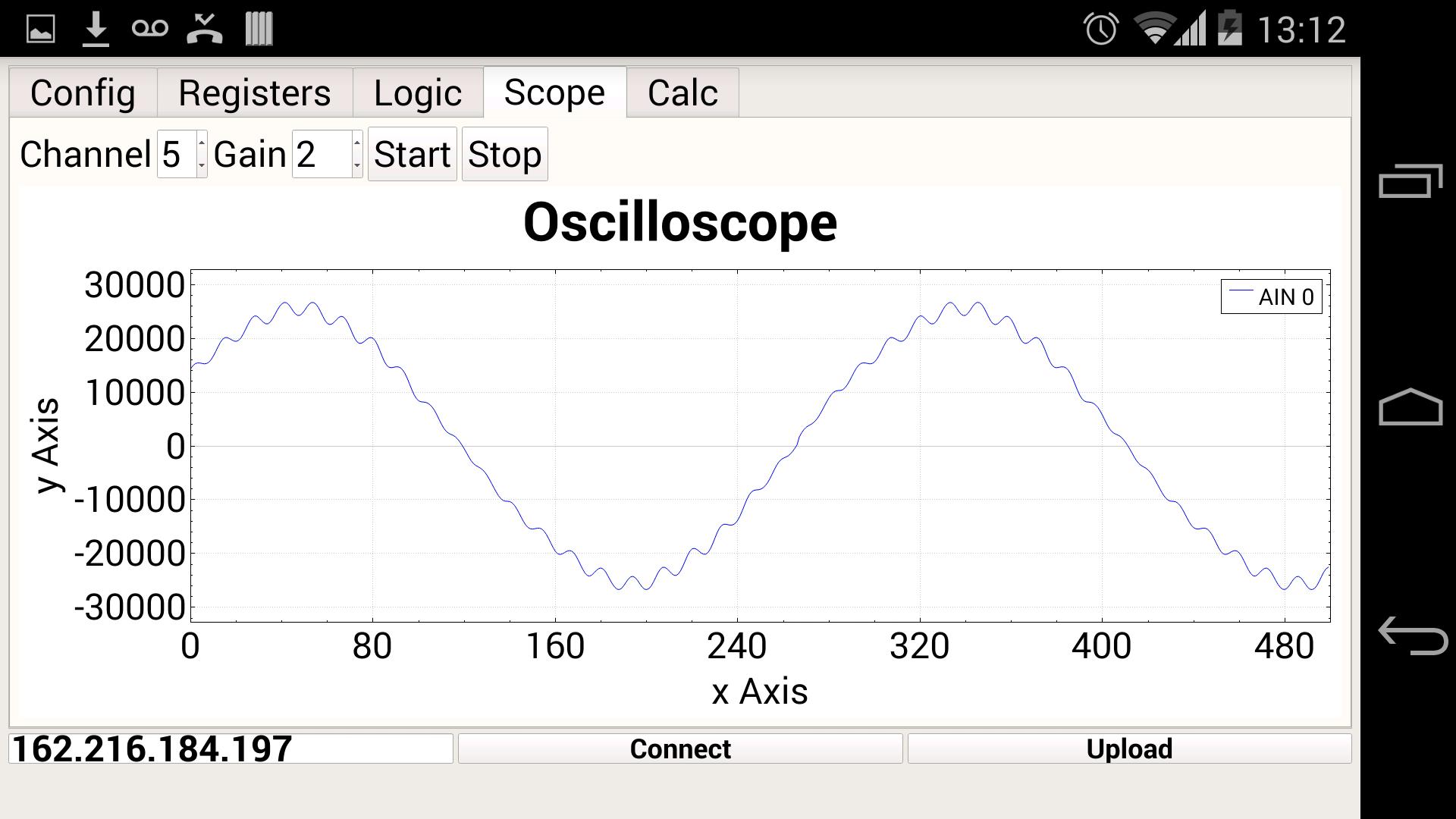Tap the voicemail notification icon
Viewport: 1456px width, 819px height.
(149, 30)
